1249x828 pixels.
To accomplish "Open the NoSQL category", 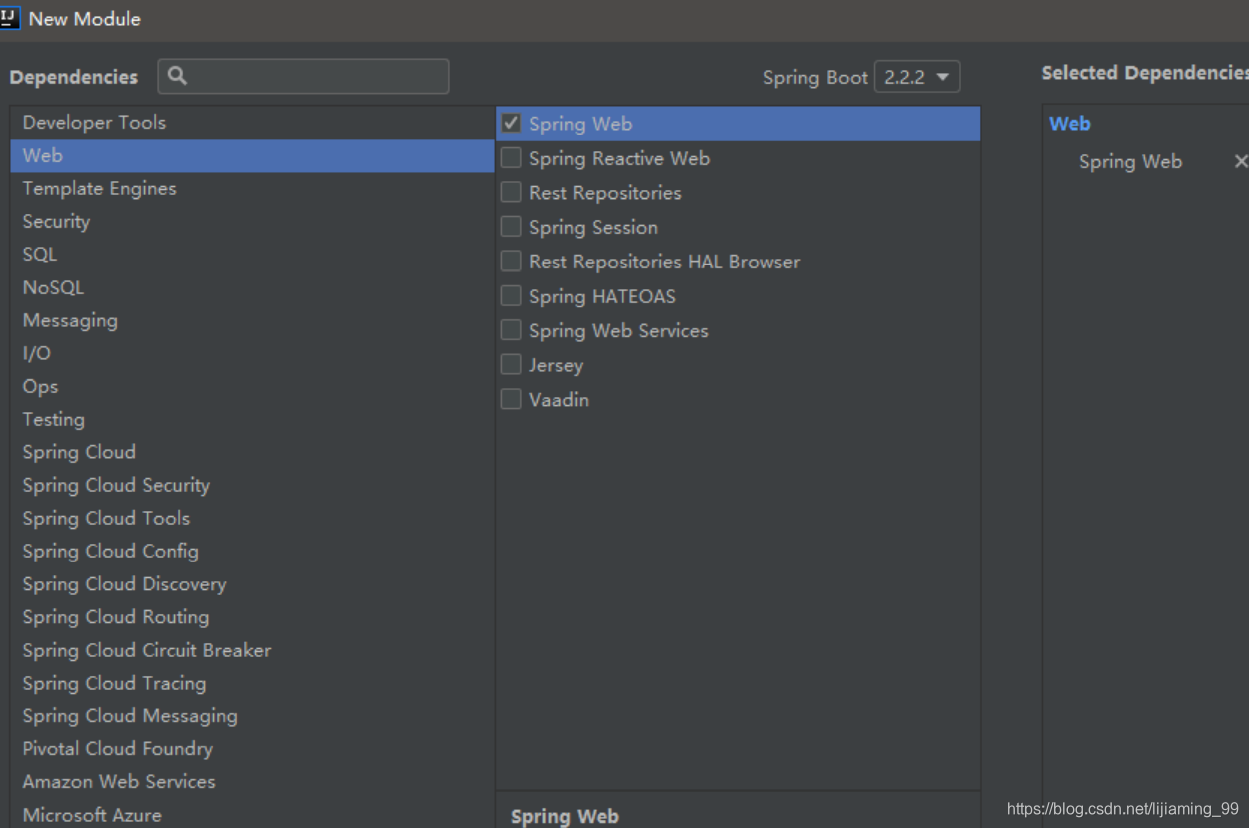I will [252, 287].
